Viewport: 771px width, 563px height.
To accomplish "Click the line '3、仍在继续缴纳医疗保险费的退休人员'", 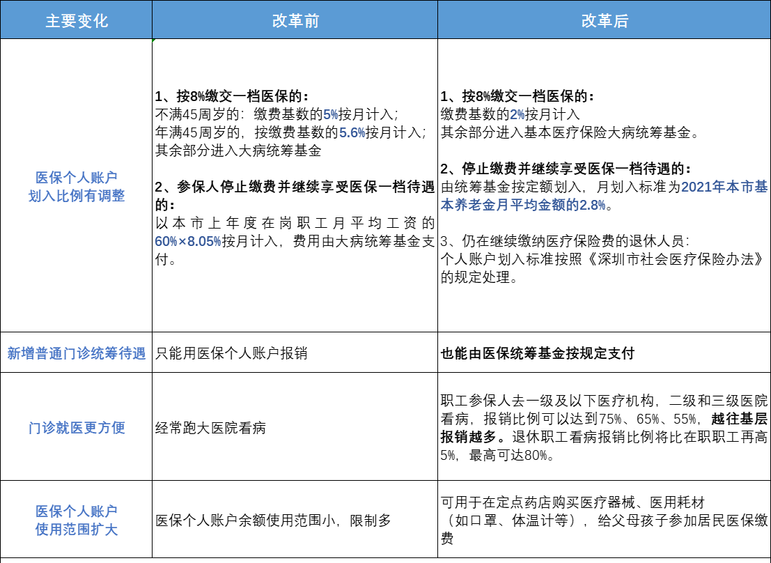I will click(565, 241).
